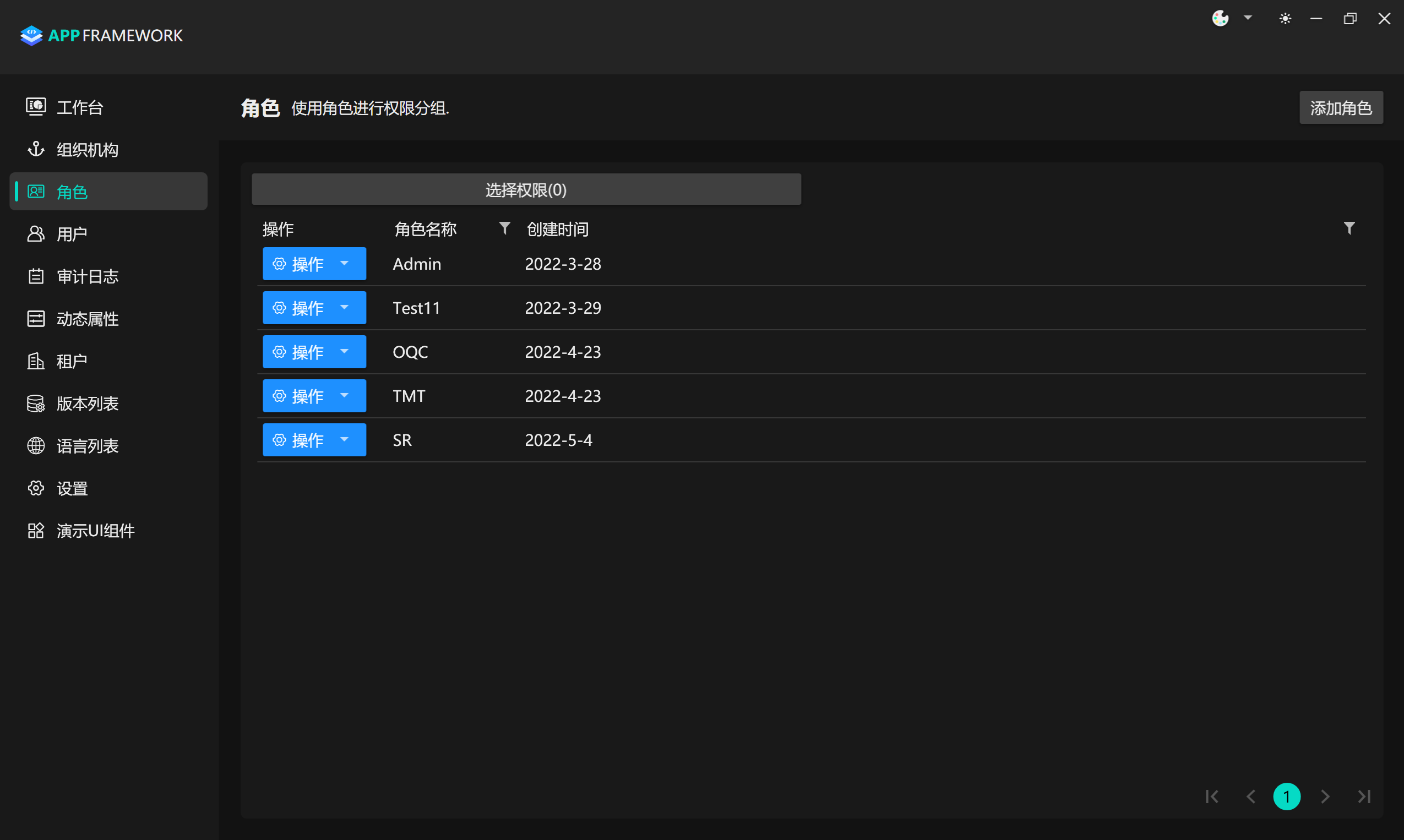The image size is (1404, 840).
Task: Open 审计日志 from the sidebar
Action: tap(108, 276)
